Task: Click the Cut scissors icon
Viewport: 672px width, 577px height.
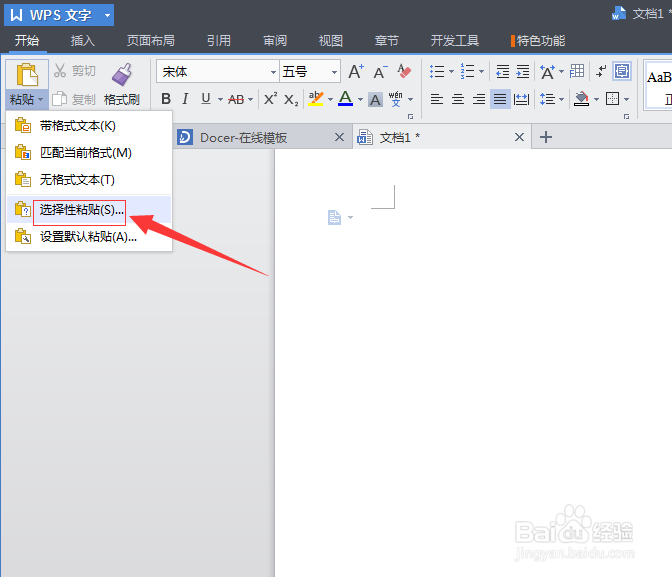Action: [60, 71]
